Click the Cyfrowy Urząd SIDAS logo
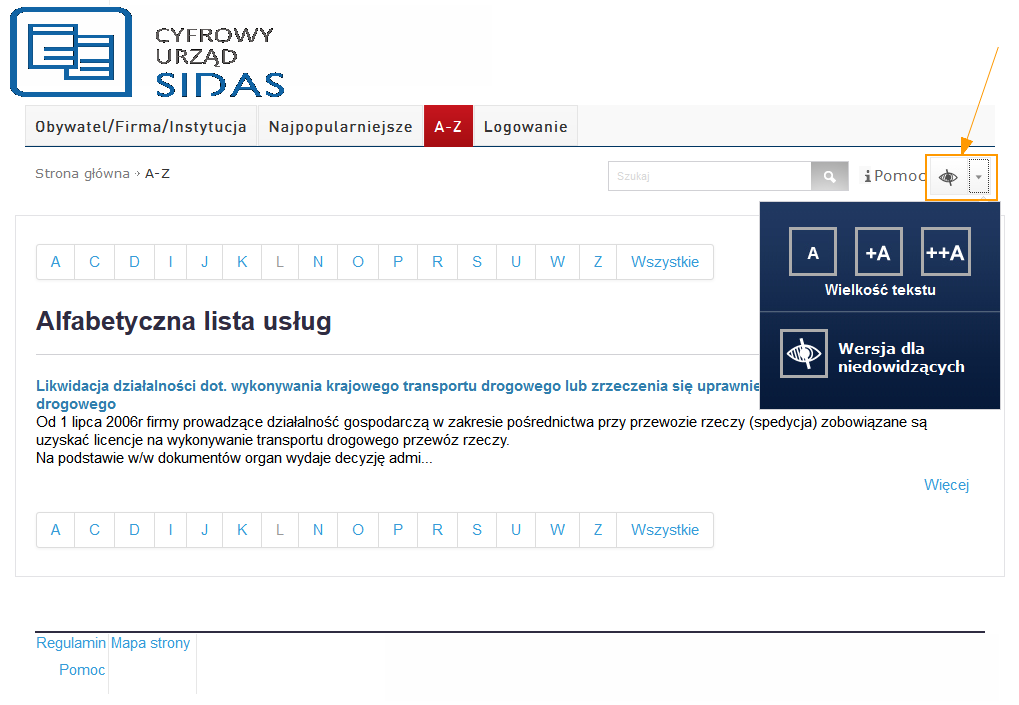The width and height of the screenshot is (1019, 705). coord(150,52)
